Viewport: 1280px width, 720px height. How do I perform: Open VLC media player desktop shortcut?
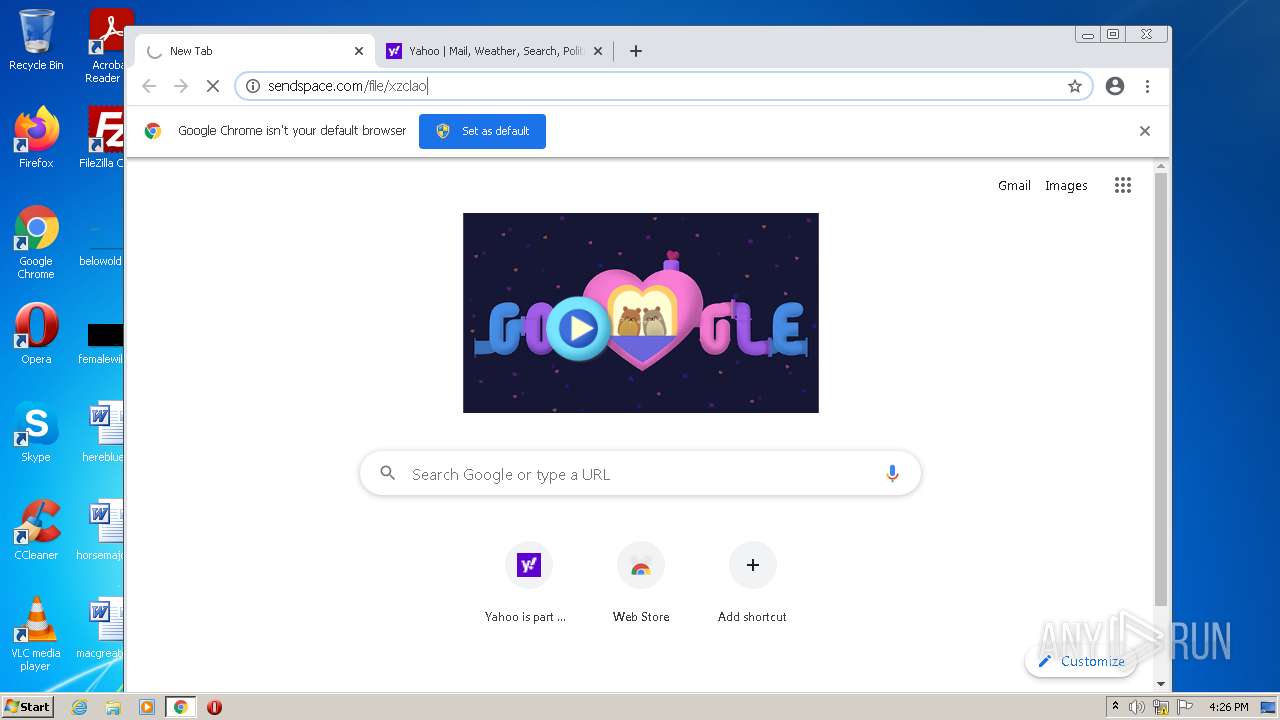tap(36, 634)
